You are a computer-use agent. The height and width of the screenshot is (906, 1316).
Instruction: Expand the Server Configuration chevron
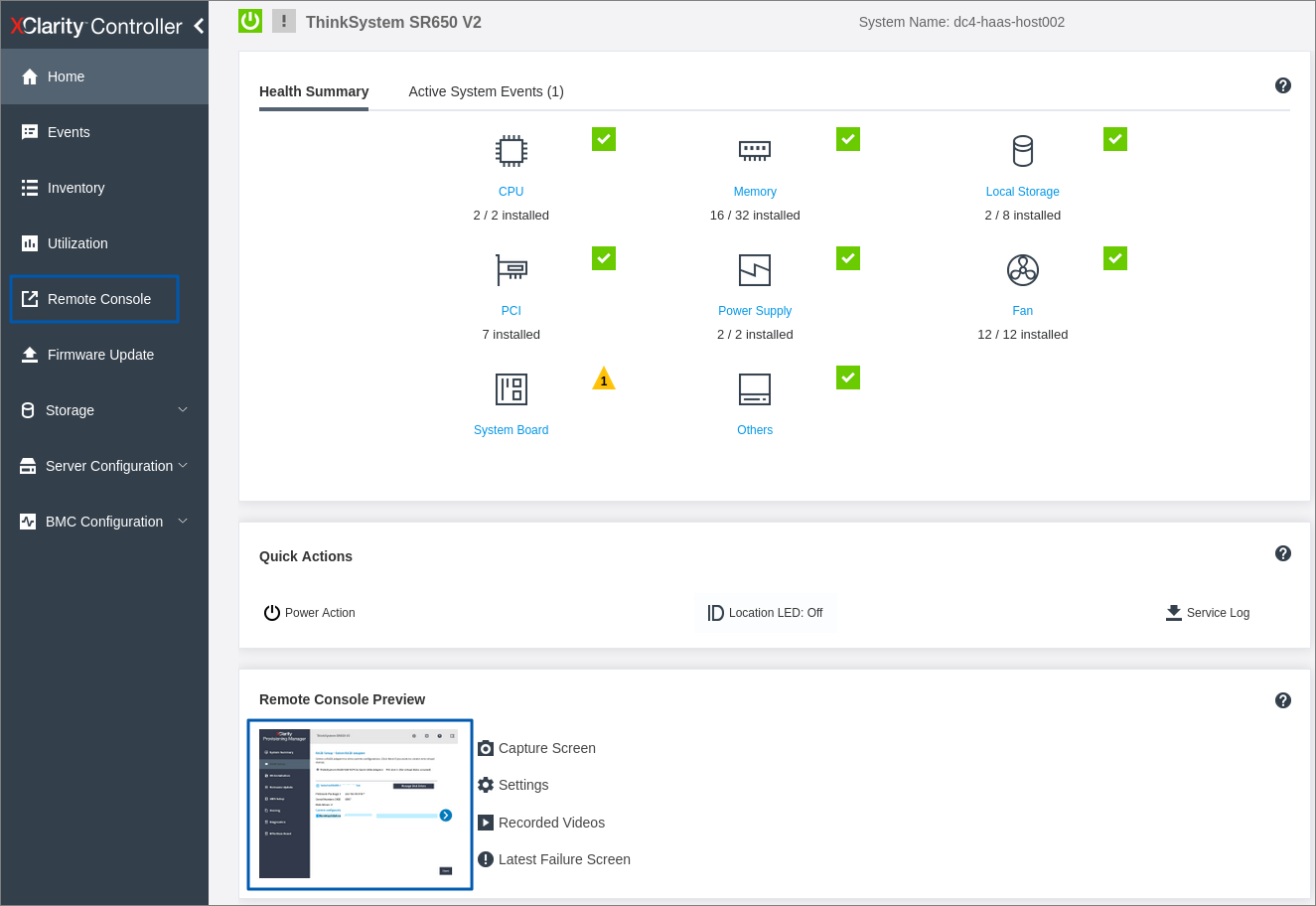click(183, 466)
